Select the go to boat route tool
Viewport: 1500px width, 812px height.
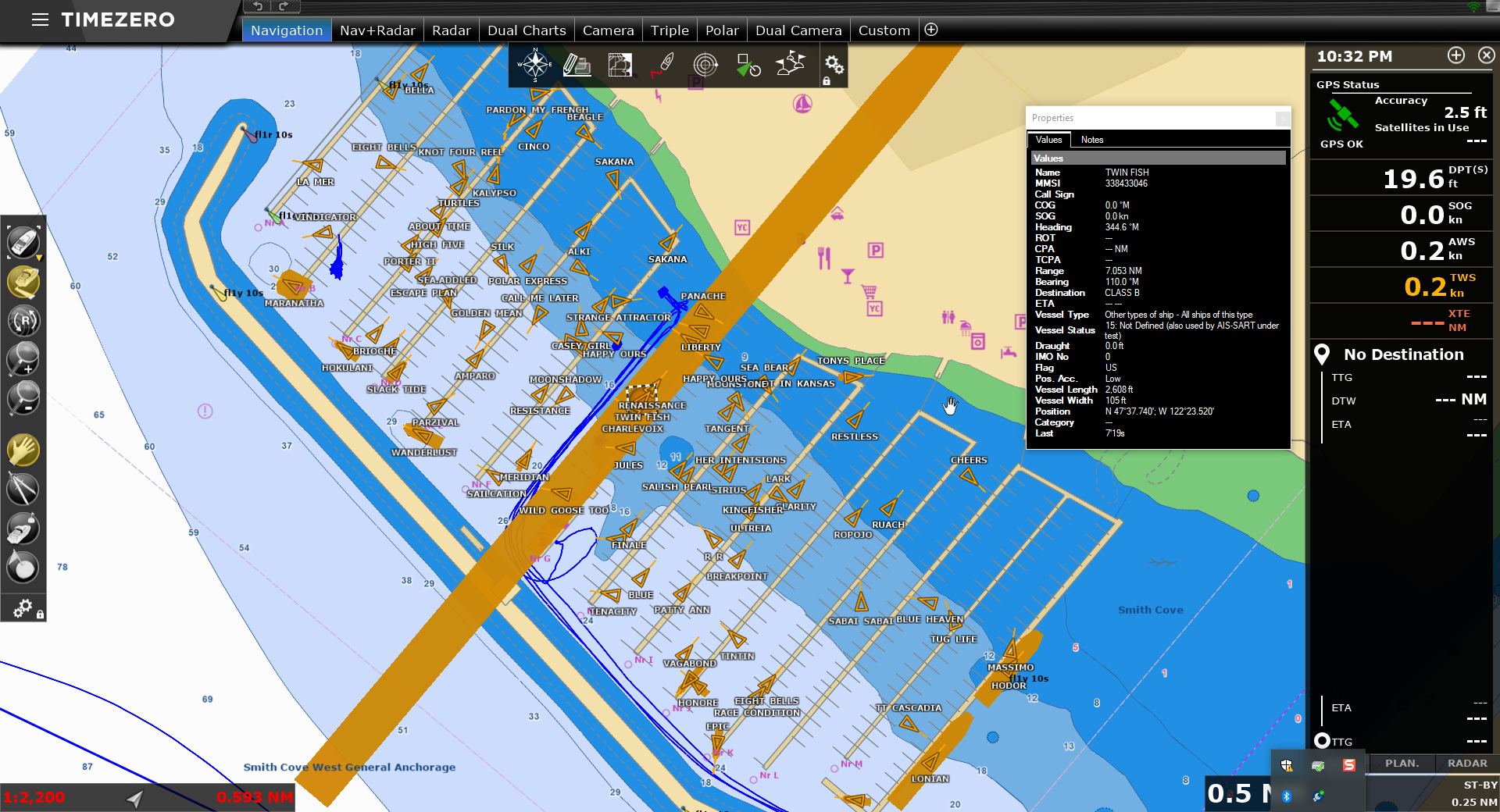pyautogui.click(x=23, y=529)
